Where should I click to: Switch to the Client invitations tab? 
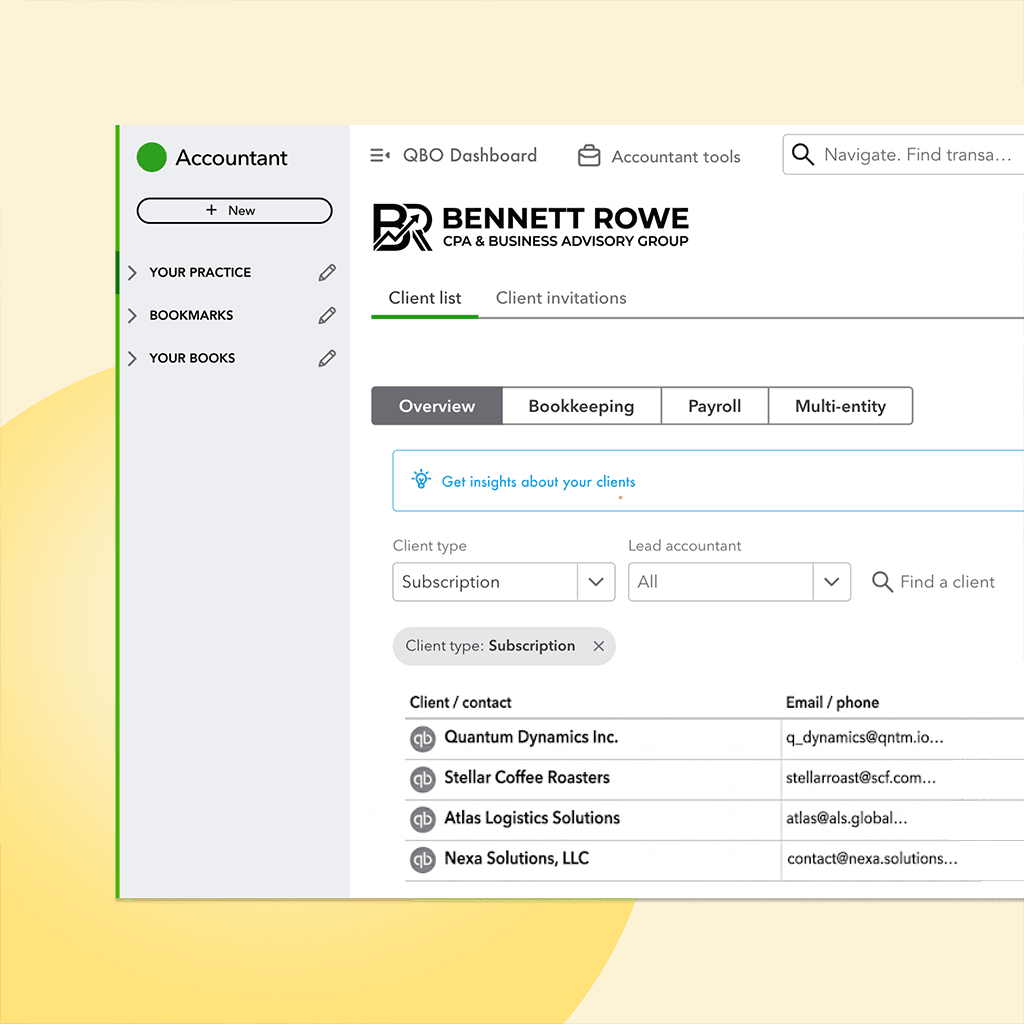(x=561, y=298)
